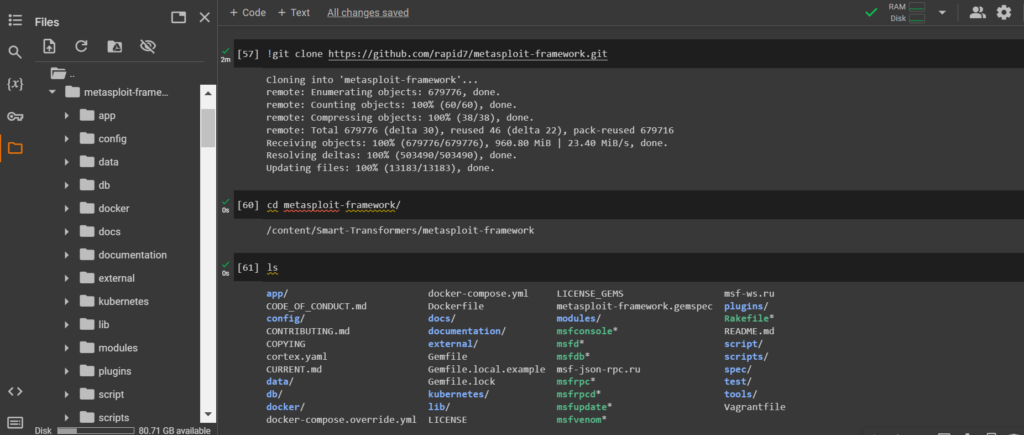Open the secrets key icon
The image size is (1024, 435).
coord(14,116)
